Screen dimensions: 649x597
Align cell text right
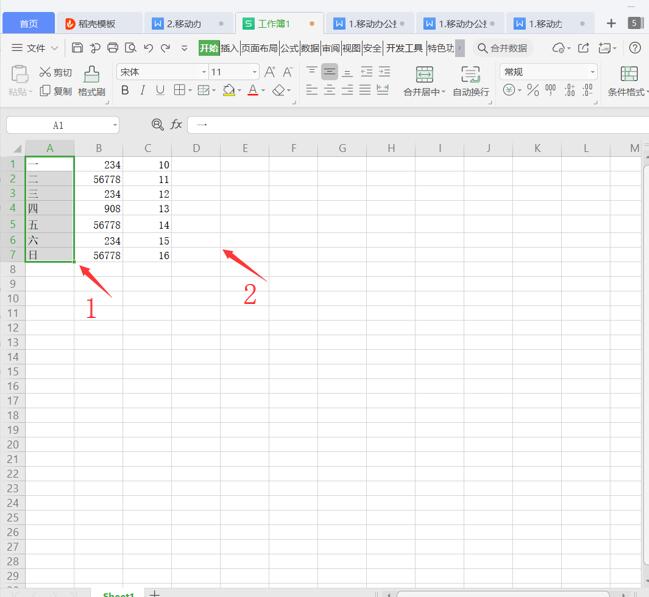[347, 89]
